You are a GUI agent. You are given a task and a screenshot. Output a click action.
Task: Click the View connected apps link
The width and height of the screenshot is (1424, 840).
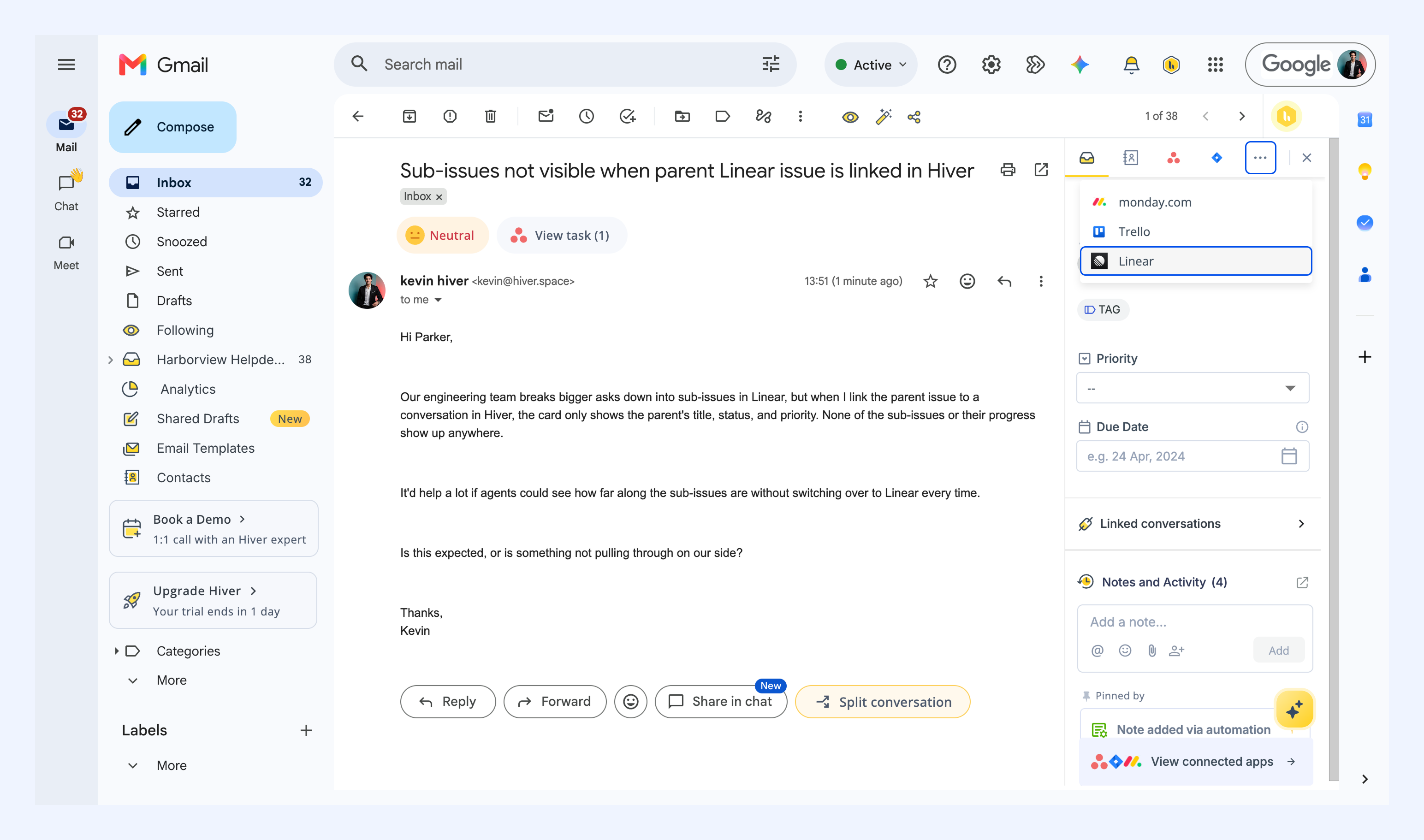coord(1211,761)
